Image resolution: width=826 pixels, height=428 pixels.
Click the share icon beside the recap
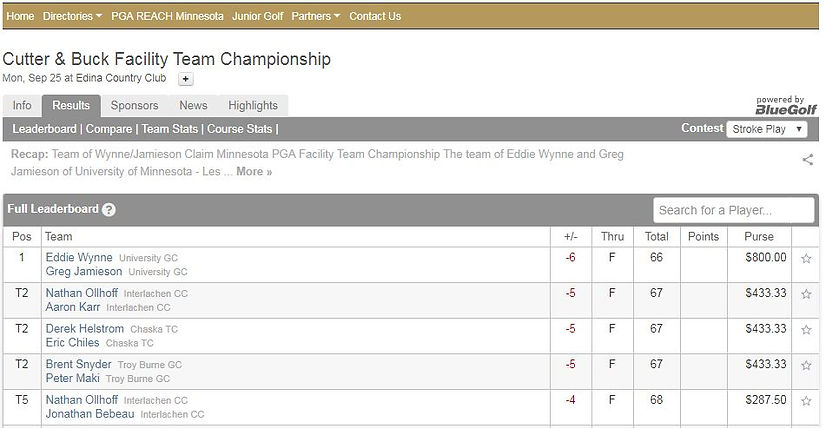tap(808, 160)
